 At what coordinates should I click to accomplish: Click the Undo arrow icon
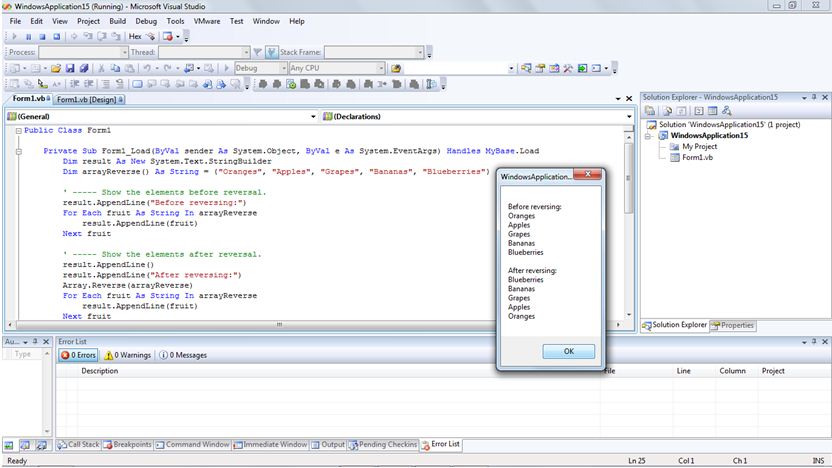(147, 68)
